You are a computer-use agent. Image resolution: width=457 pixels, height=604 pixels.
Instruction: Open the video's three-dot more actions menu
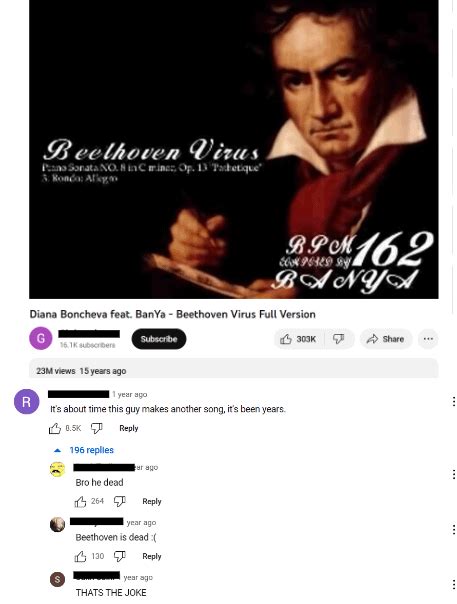(428, 339)
